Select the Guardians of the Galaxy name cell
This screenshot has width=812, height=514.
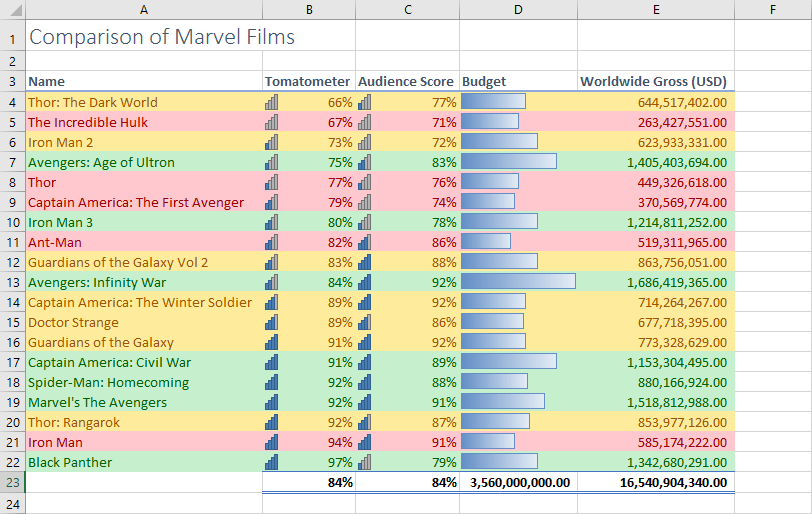click(x=144, y=342)
